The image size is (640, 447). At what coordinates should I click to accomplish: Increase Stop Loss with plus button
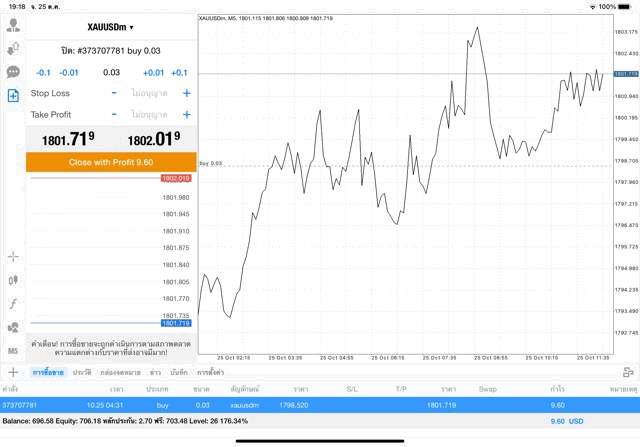tap(186, 93)
